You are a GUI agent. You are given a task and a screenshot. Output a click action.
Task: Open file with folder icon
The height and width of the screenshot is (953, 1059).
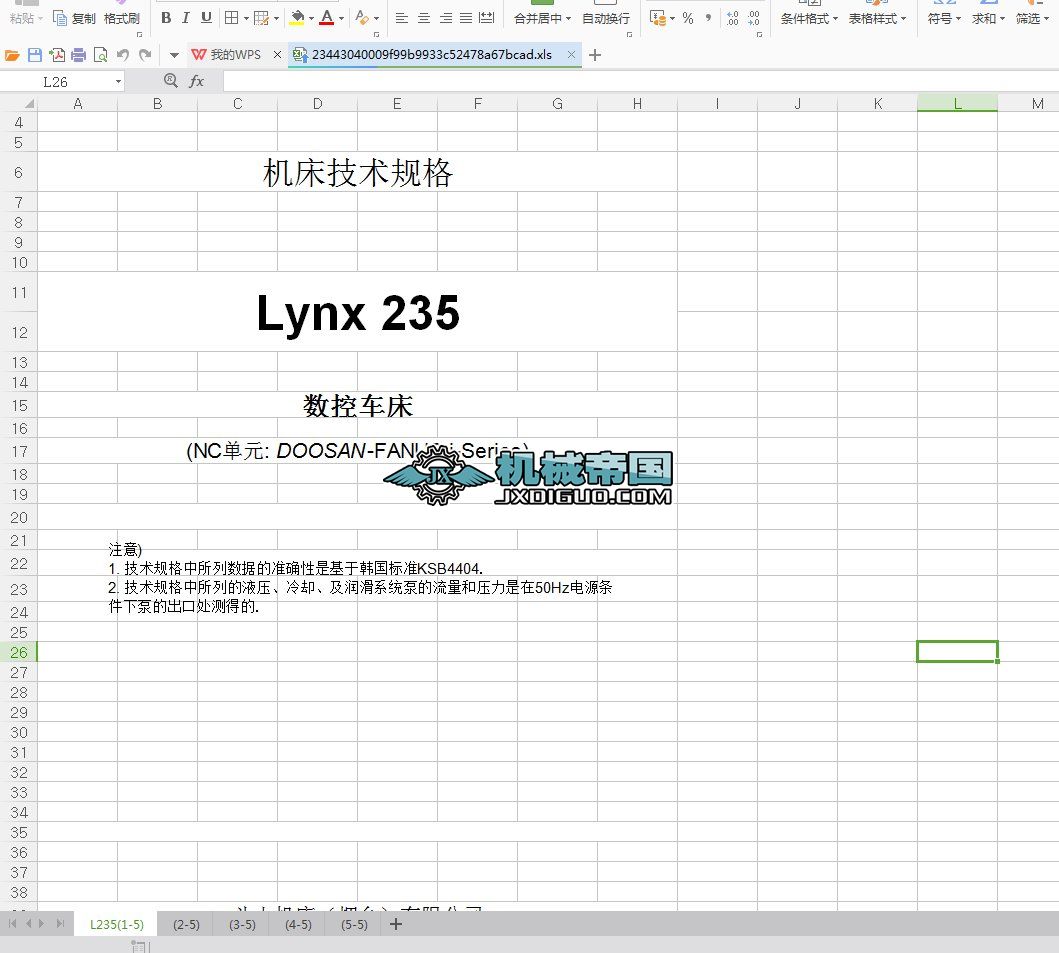click(x=12, y=55)
